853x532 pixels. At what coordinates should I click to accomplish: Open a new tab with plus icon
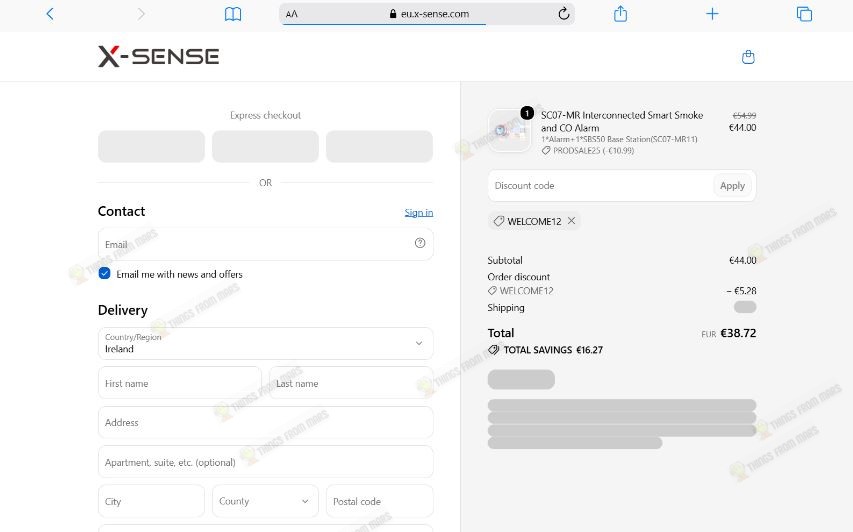(712, 14)
